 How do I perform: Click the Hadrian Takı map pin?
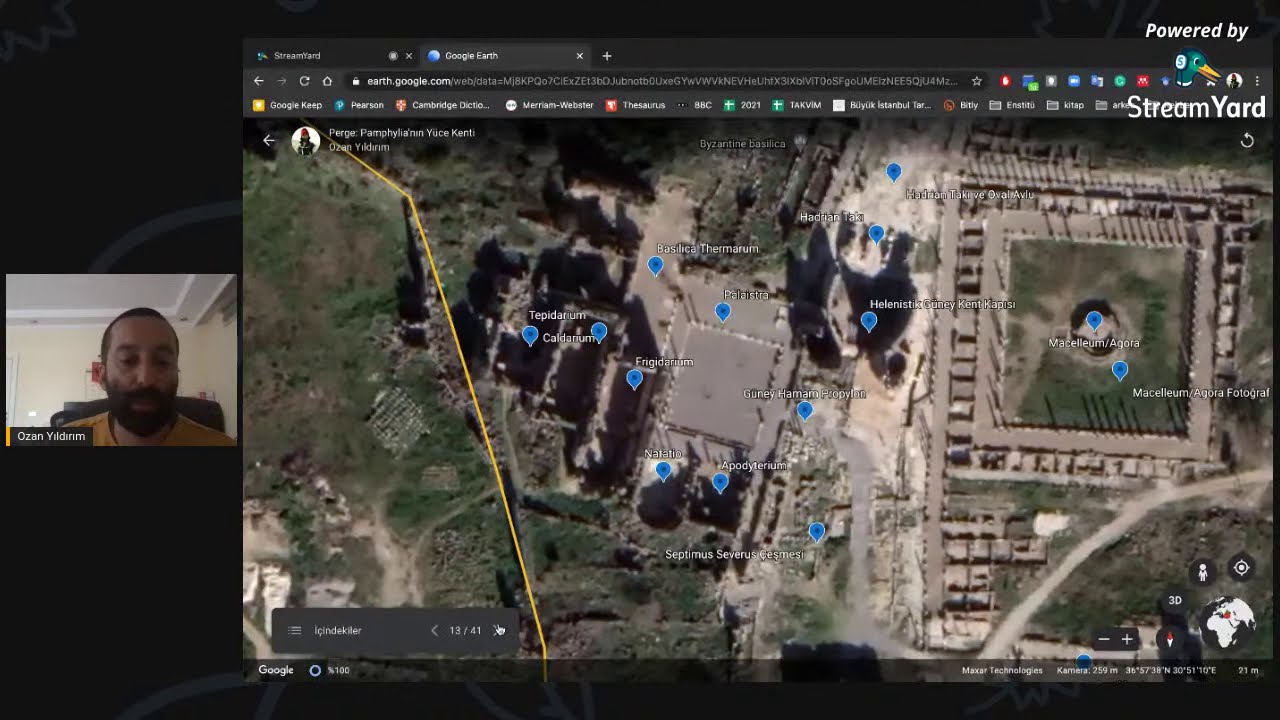pos(876,234)
